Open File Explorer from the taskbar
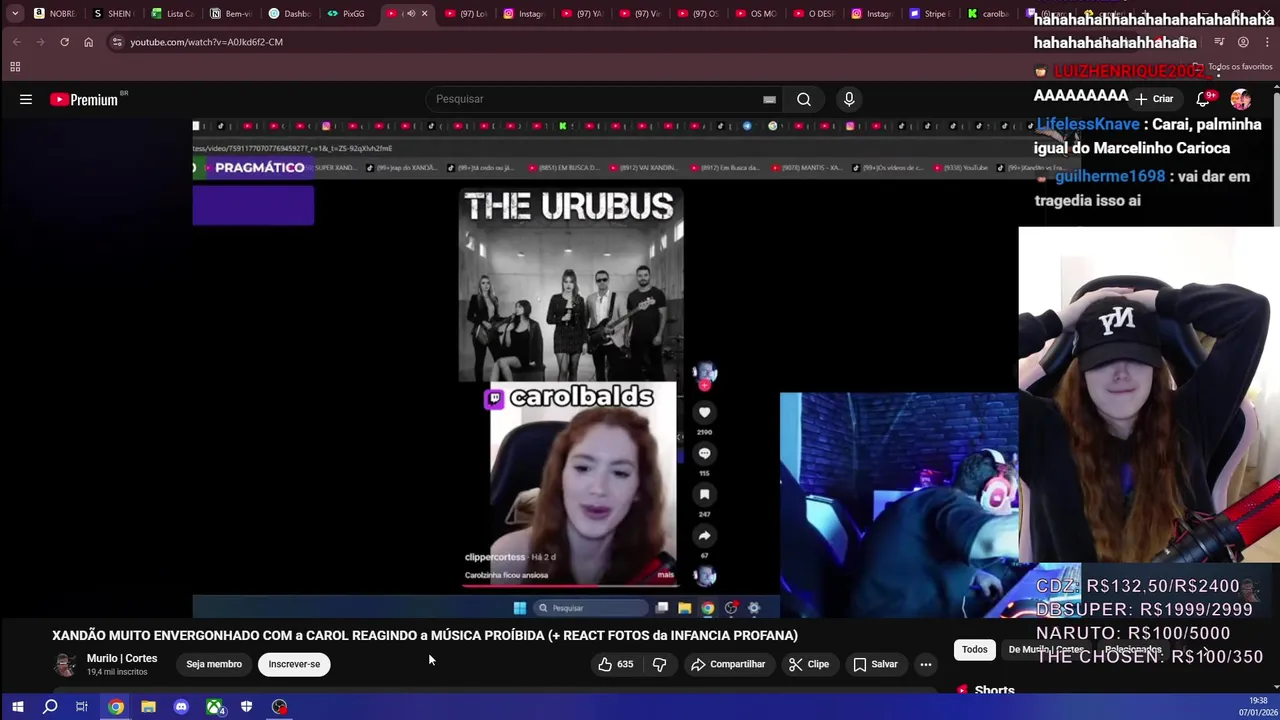1280x720 pixels. (148, 707)
